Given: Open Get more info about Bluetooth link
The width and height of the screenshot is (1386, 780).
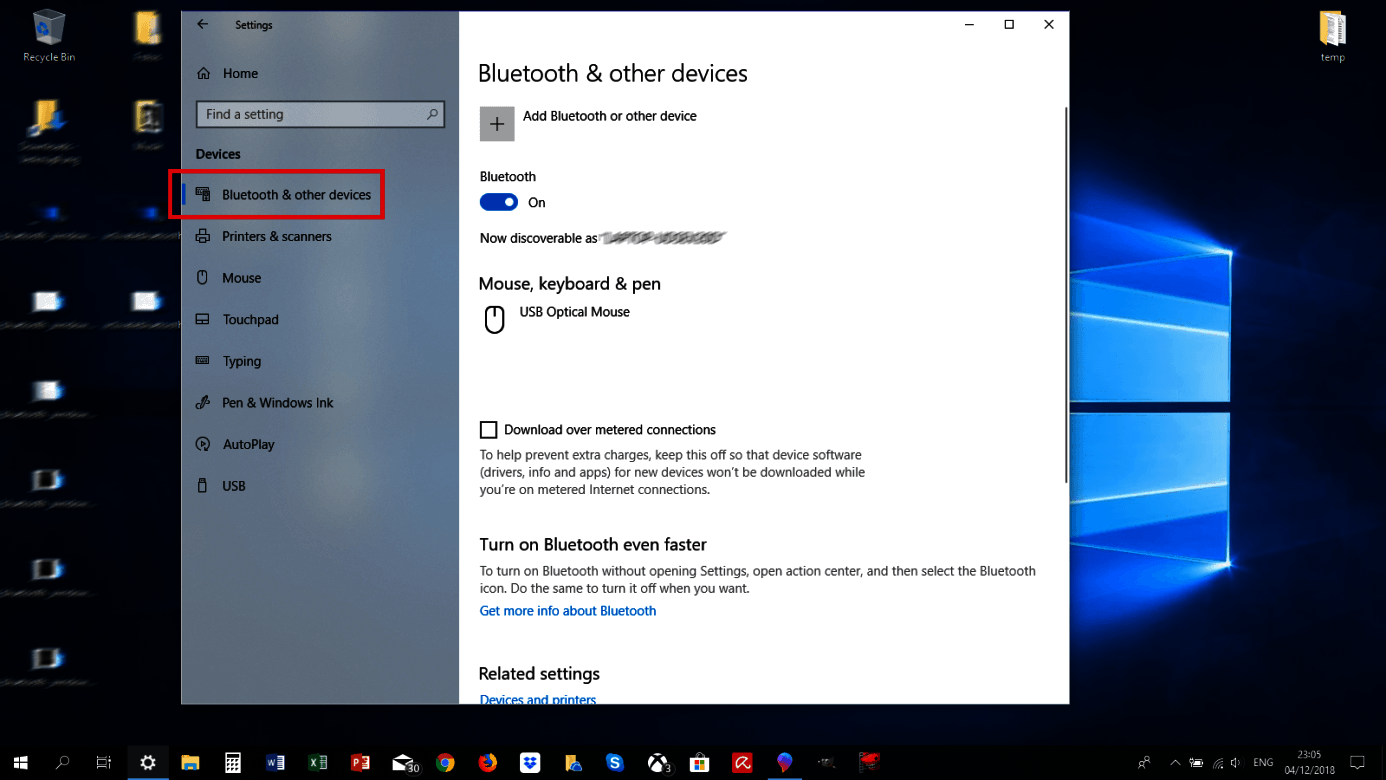Looking at the screenshot, I should (567, 610).
